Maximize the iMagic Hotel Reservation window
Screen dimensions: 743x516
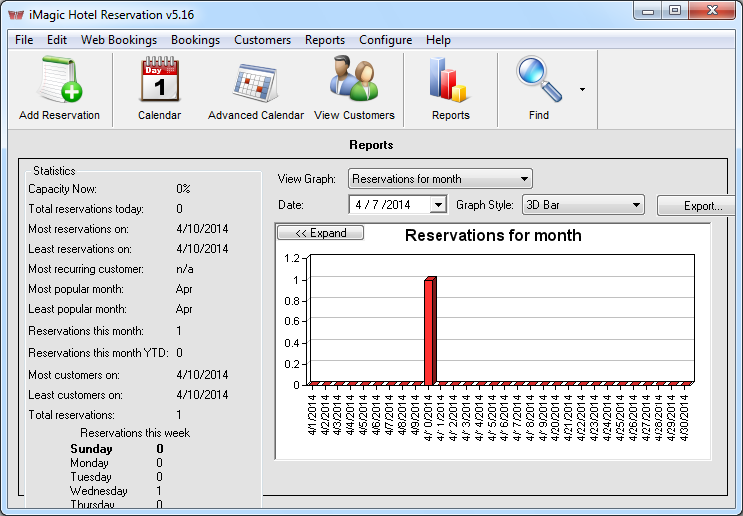[x=675, y=10]
